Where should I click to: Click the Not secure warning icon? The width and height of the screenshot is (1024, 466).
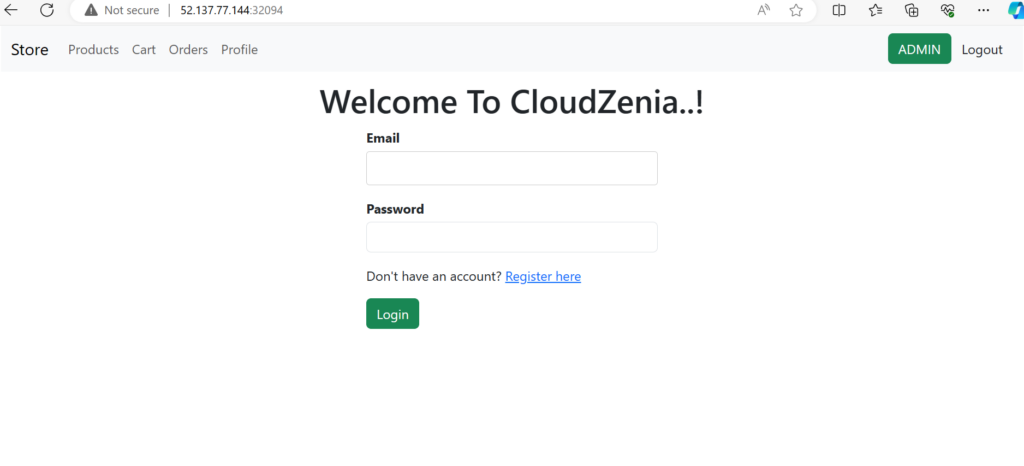(91, 10)
